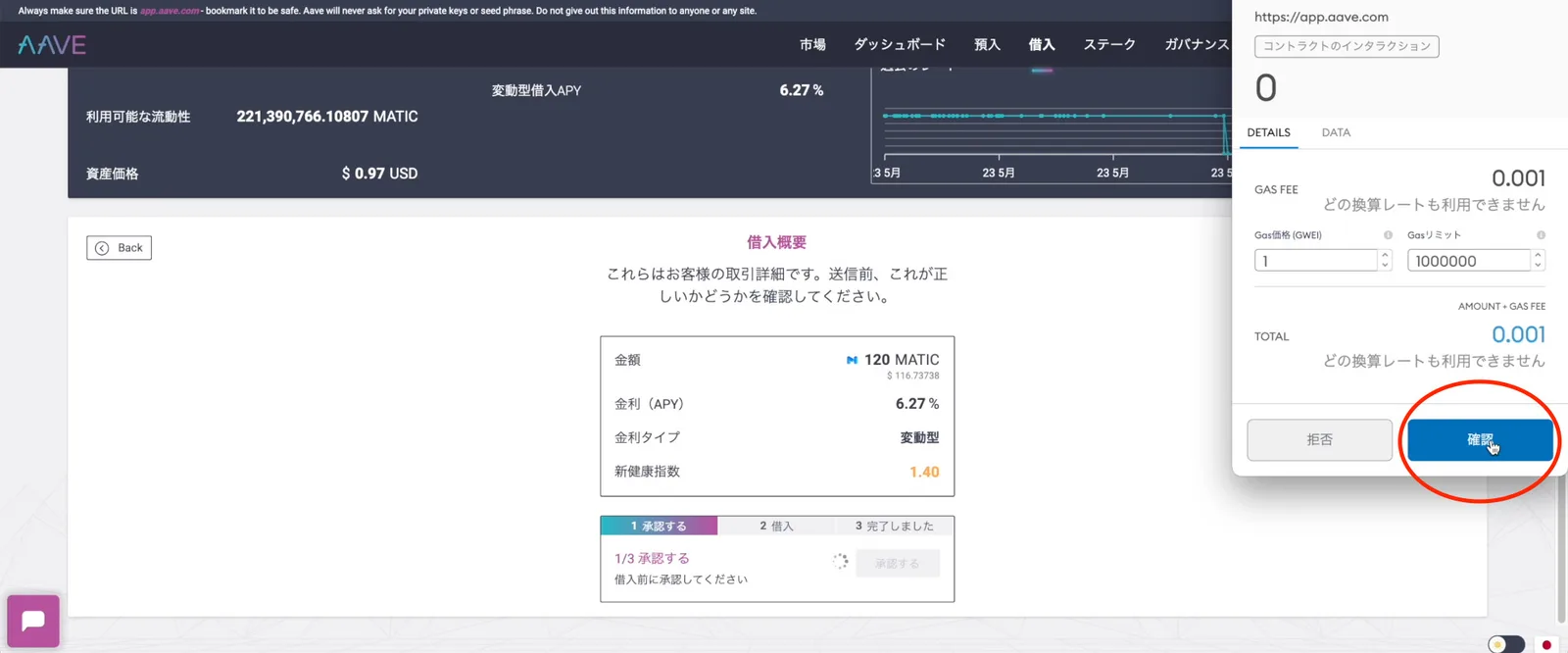Click the AMOUNT + GAS FEE label
This screenshot has height=653, width=1568.
pyautogui.click(x=1501, y=306)
